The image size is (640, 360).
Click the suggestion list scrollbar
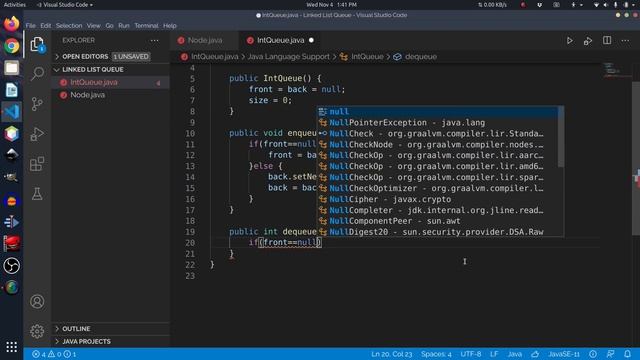(561, 137)
